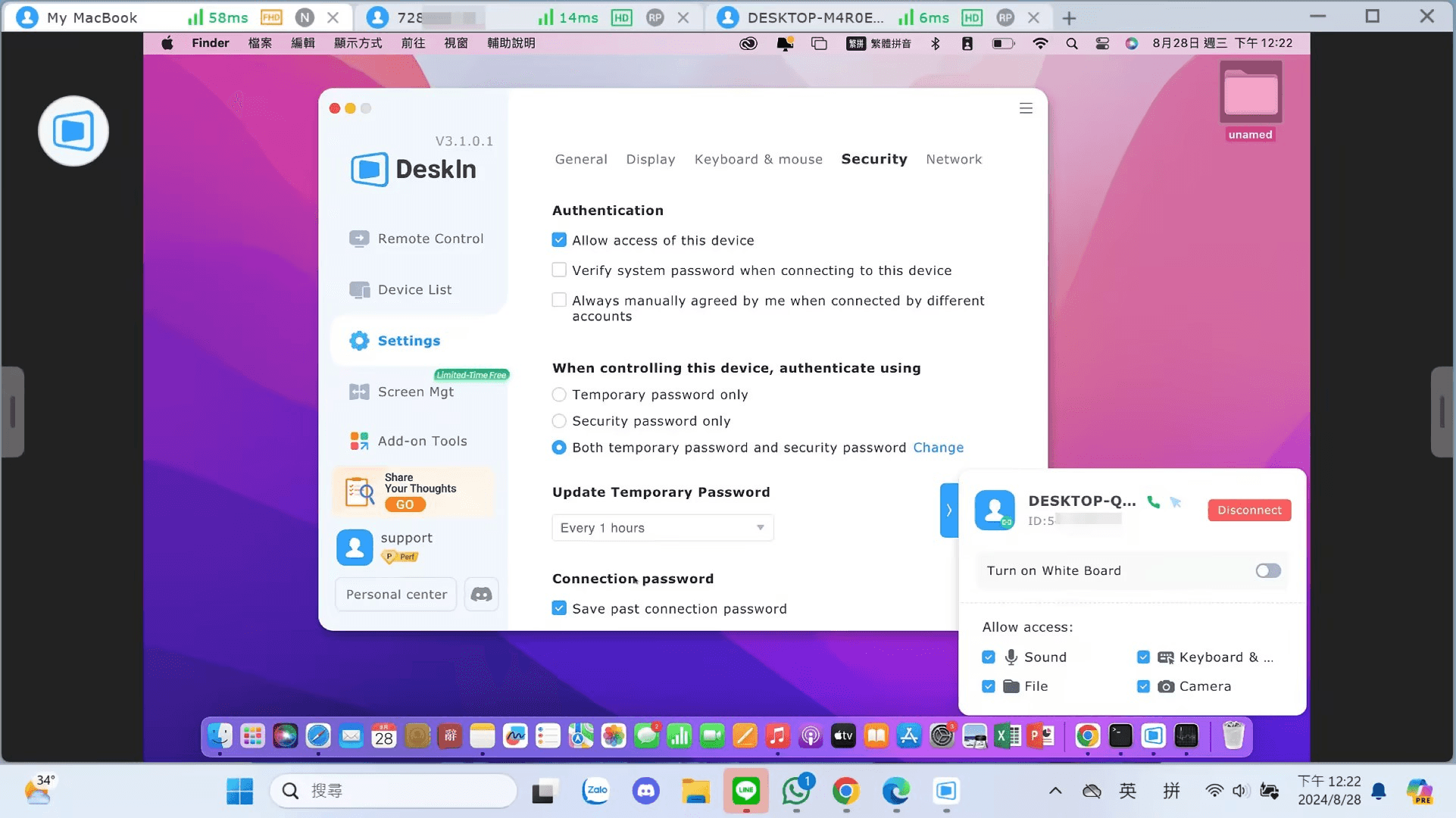Uncheck Sound access permission
The width and height of the screenshot is (1456, 818).
tap(989, 657)
